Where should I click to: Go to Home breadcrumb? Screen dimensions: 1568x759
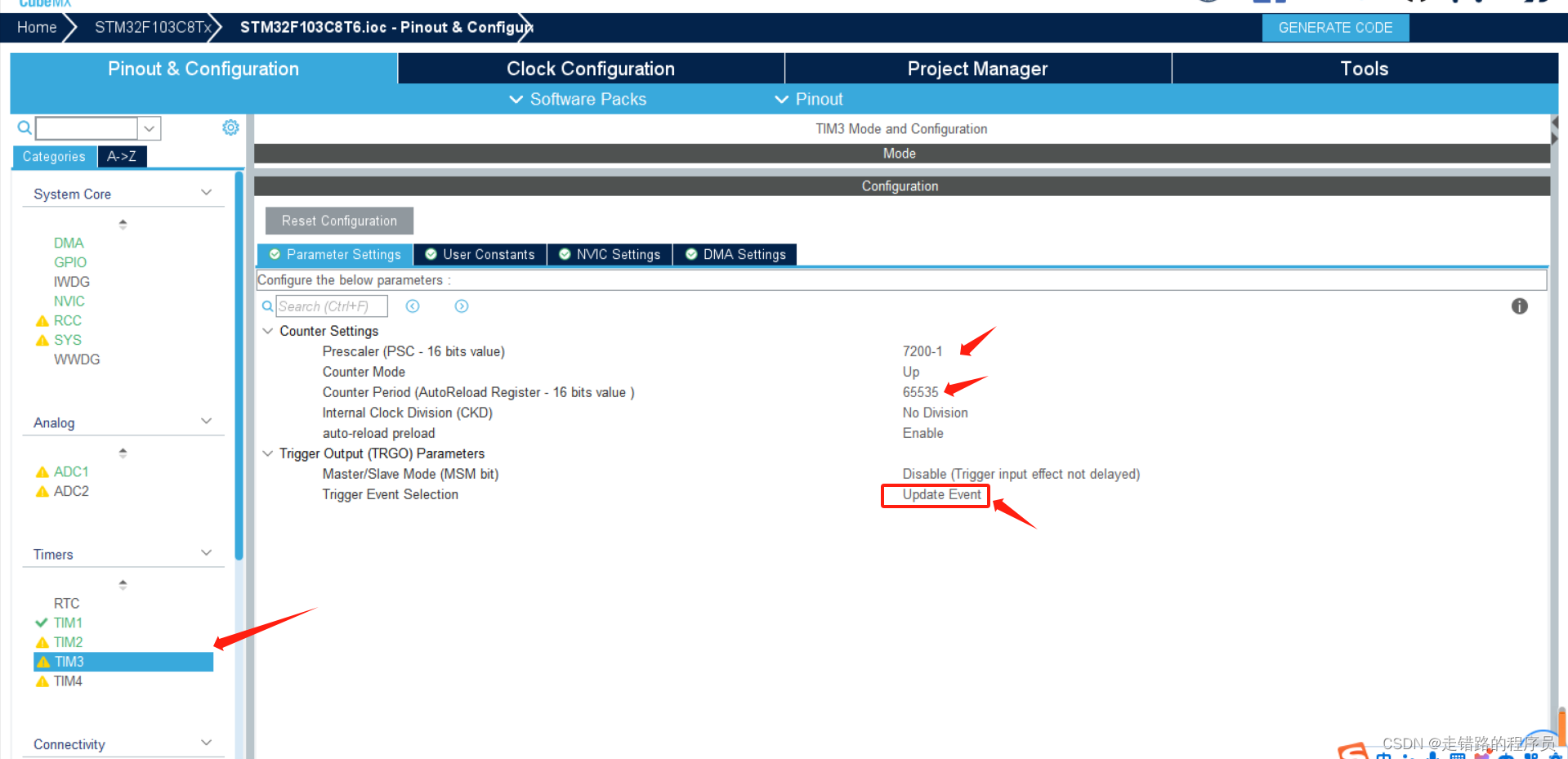(37, 27)
